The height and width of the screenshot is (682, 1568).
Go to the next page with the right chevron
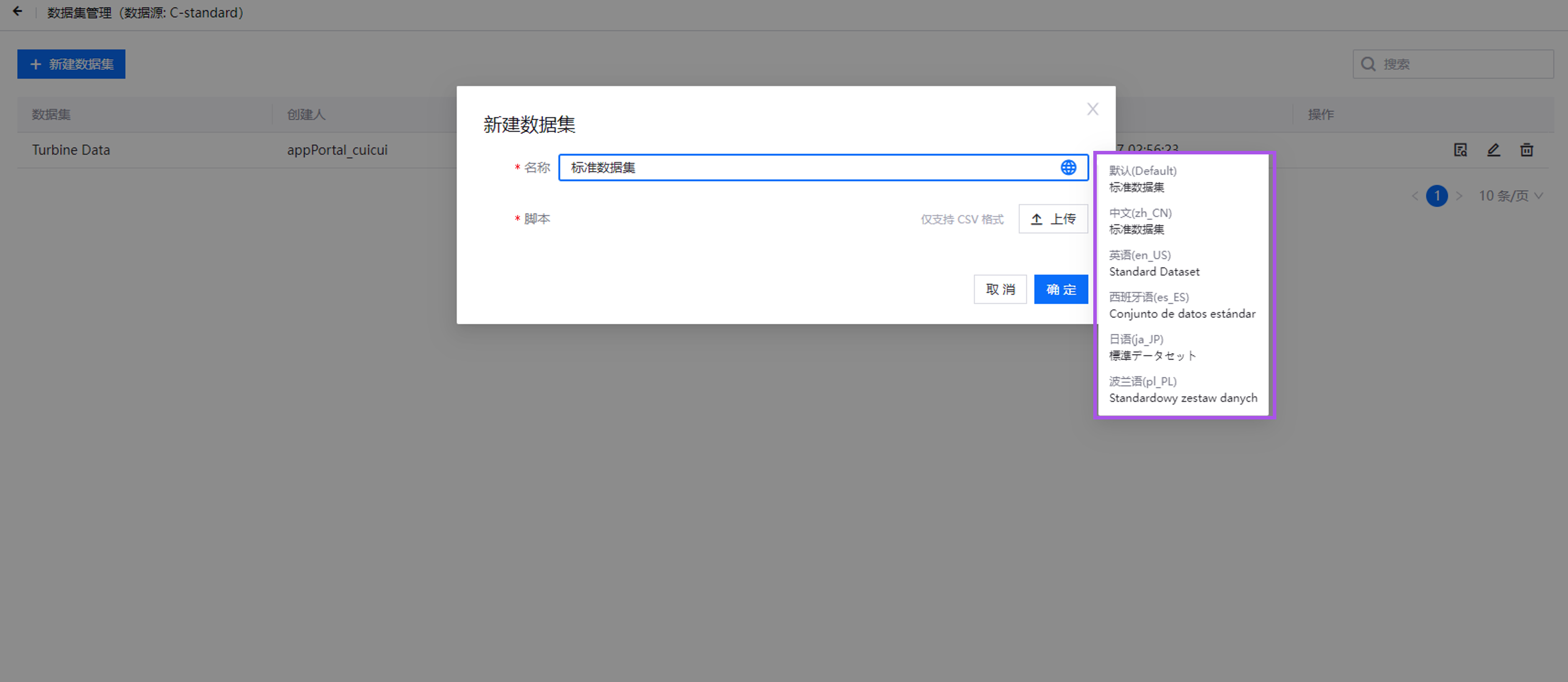pos(1459,196)
